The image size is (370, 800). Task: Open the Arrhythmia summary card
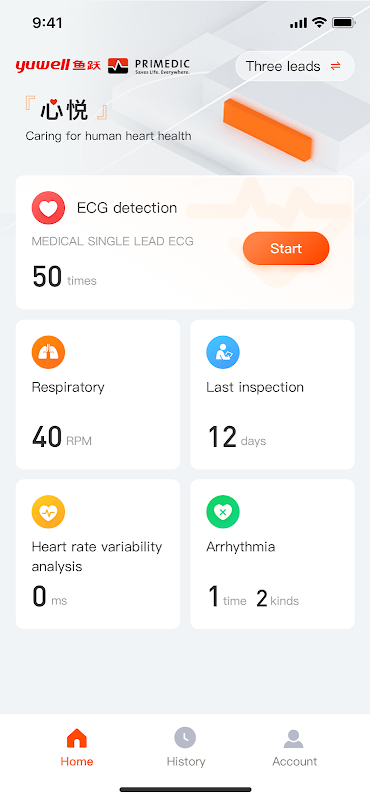point(273,554)
